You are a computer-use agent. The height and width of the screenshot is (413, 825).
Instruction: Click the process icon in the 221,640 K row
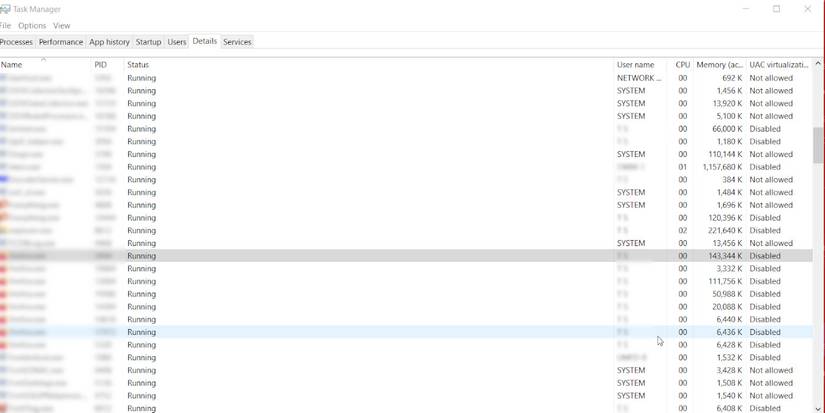4,230
